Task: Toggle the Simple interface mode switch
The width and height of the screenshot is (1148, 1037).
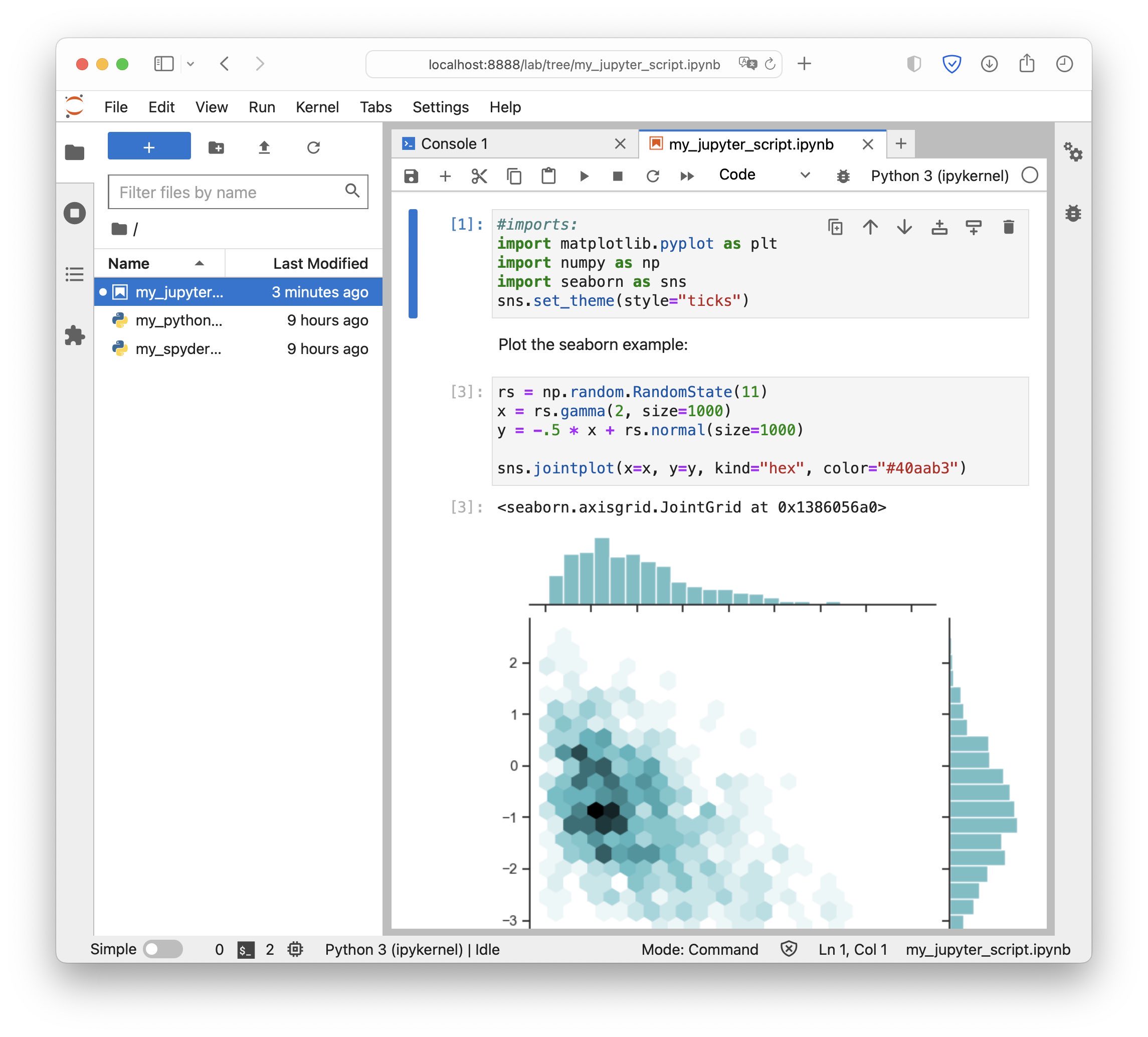Action: coord(163,949)
